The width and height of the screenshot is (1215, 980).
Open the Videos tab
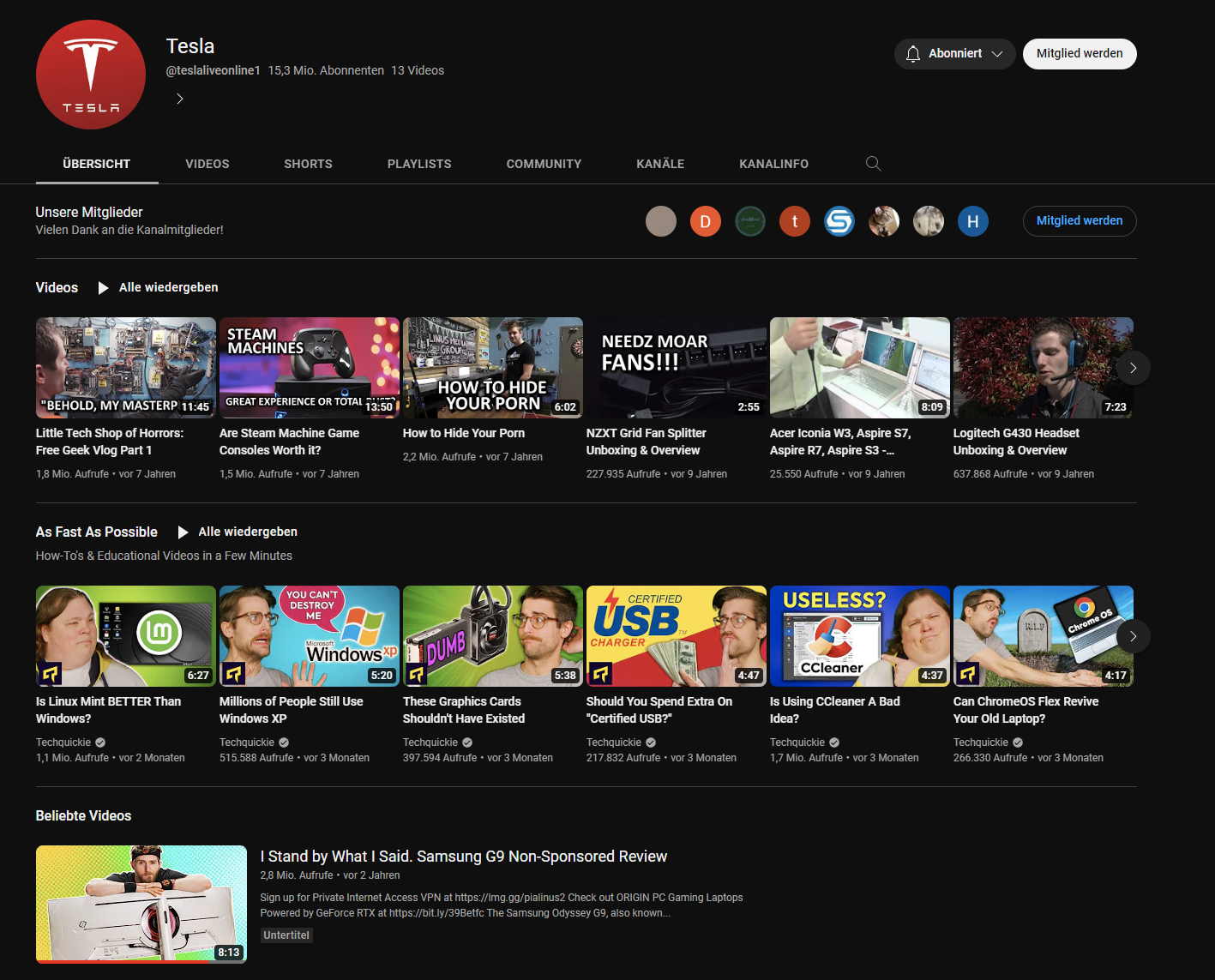tap(208, 164)
